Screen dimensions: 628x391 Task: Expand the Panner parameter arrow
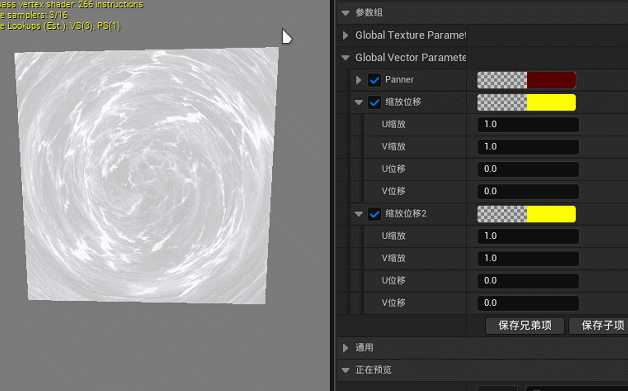[358, 80]
